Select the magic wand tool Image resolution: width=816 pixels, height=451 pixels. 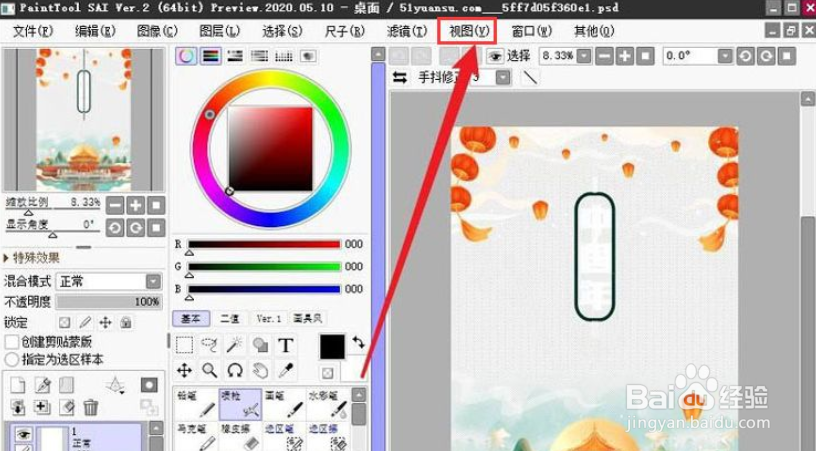tap(235, 345)
